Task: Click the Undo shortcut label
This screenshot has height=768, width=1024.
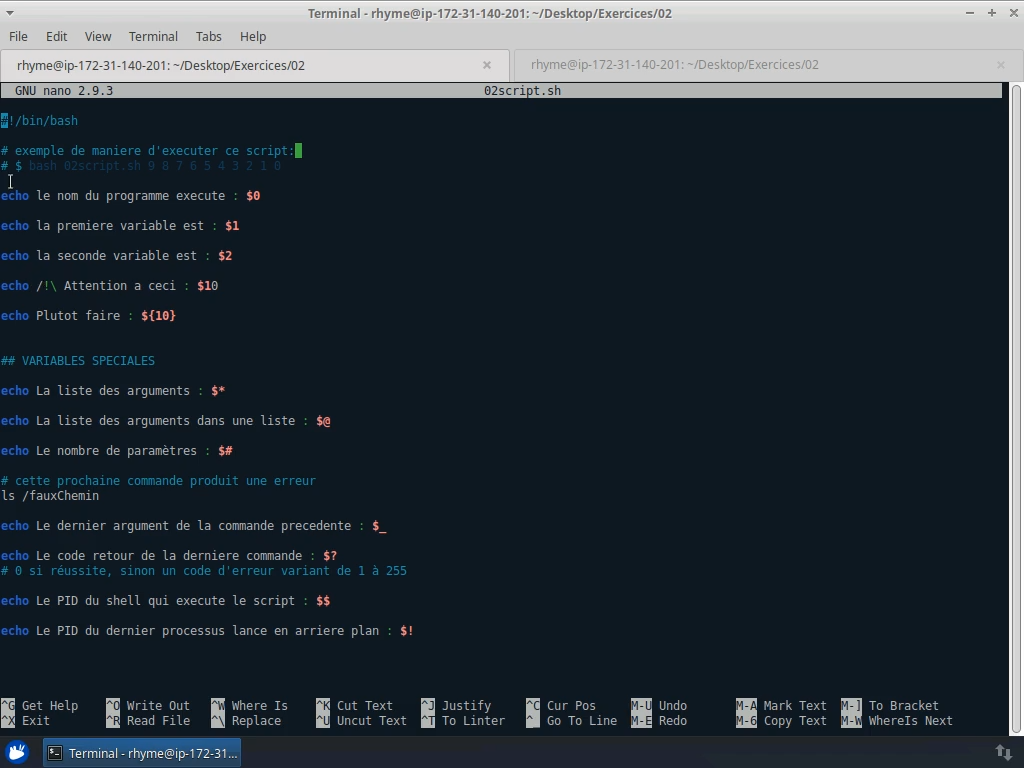Action: pyautogui.click(x=673, y=705)
